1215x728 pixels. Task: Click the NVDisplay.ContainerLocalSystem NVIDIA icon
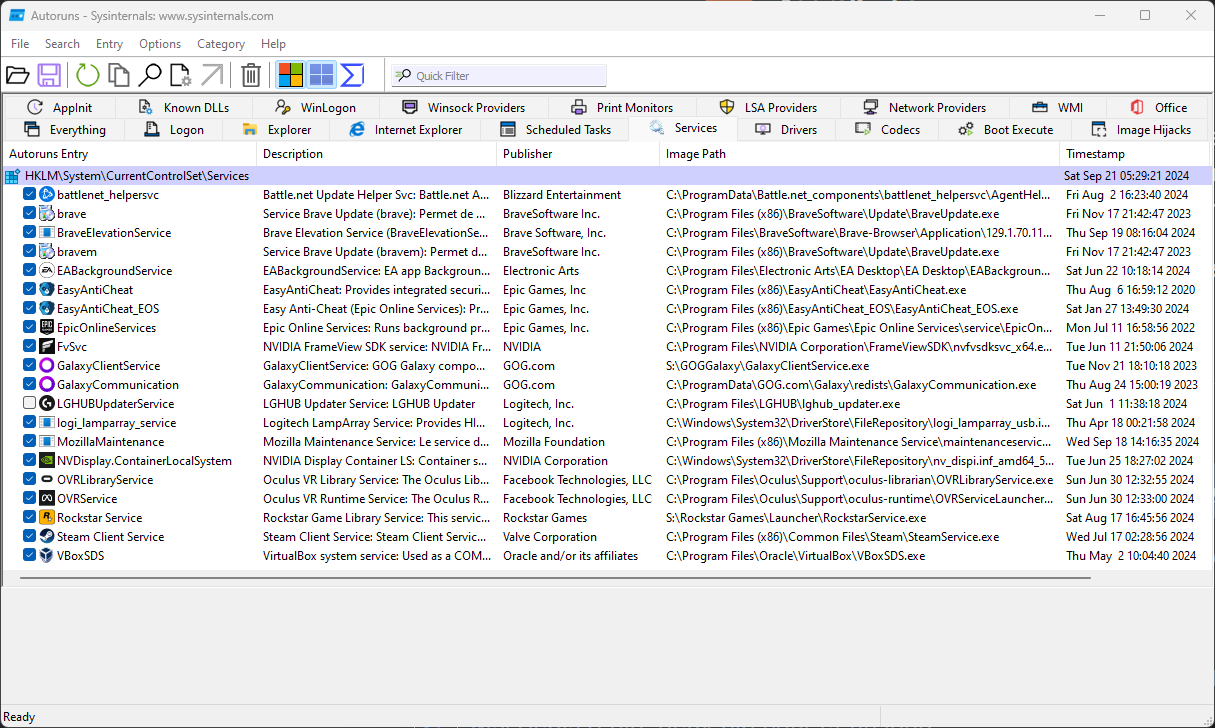coord(46,461)
